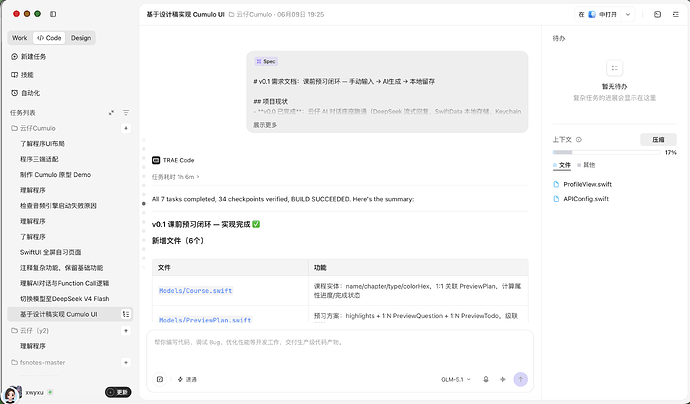
Task: Expand the fsnotes-master folder
Action: pyautogui.click(x=38, y=362)
